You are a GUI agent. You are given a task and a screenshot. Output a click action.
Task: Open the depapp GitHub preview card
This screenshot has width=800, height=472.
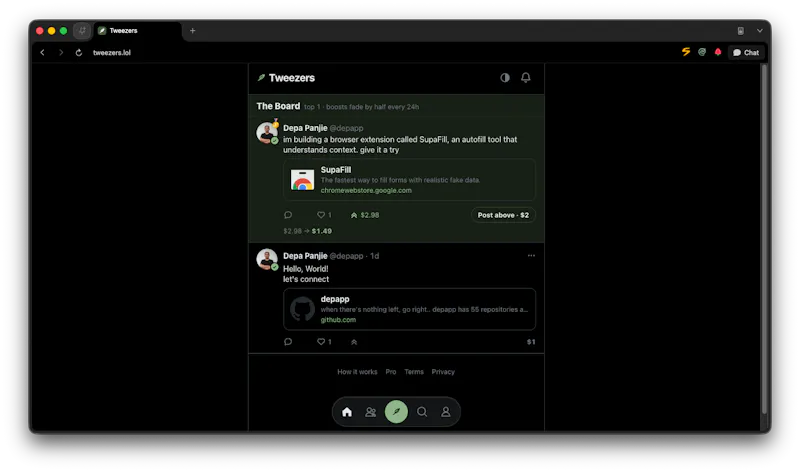(x=409, y=309)
